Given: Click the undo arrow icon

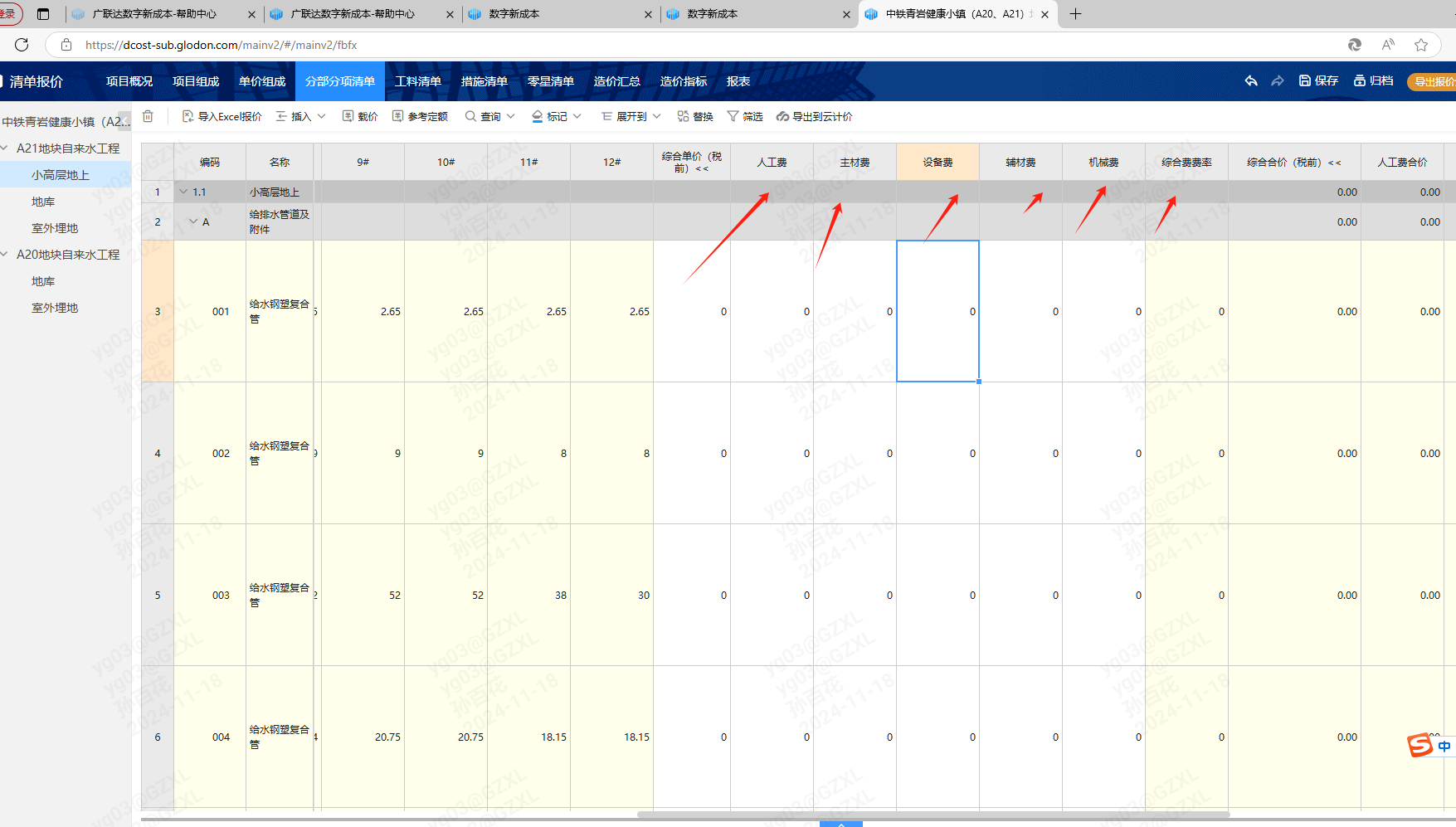Looking at the screenshot, I should (x=1251, y=80).
